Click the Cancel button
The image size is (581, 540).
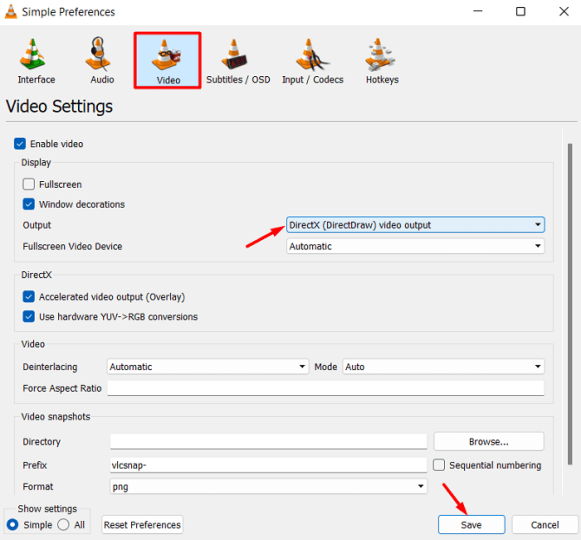pos(545,524)
